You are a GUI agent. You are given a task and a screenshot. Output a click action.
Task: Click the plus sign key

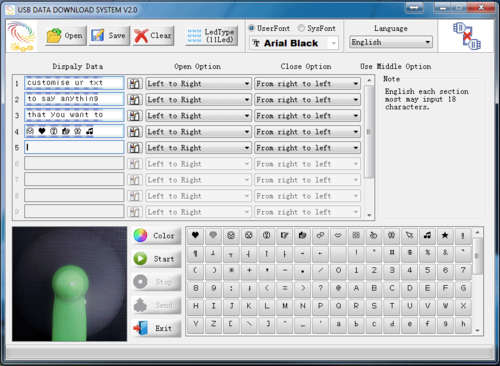[x=249, y=271]
